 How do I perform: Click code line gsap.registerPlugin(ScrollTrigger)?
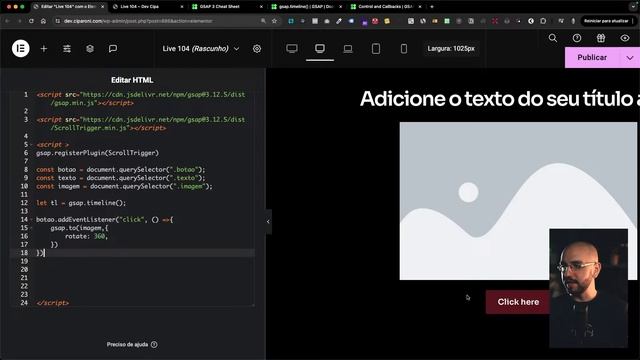click(98, 153)
